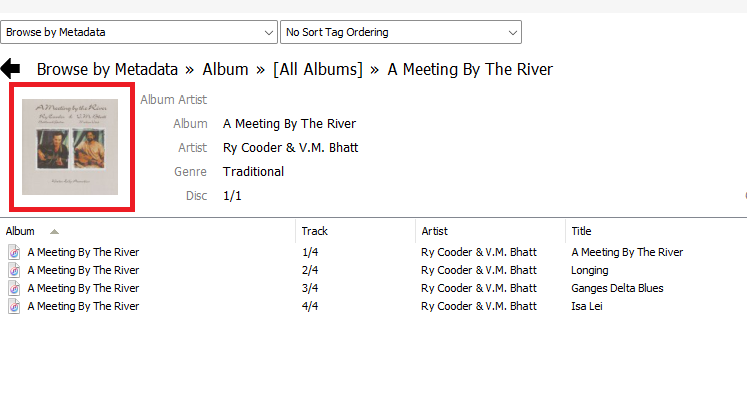Open the Browse by Metadata dropdown
The height and width of the screenshot is (403, 747).
coord(139,32)
